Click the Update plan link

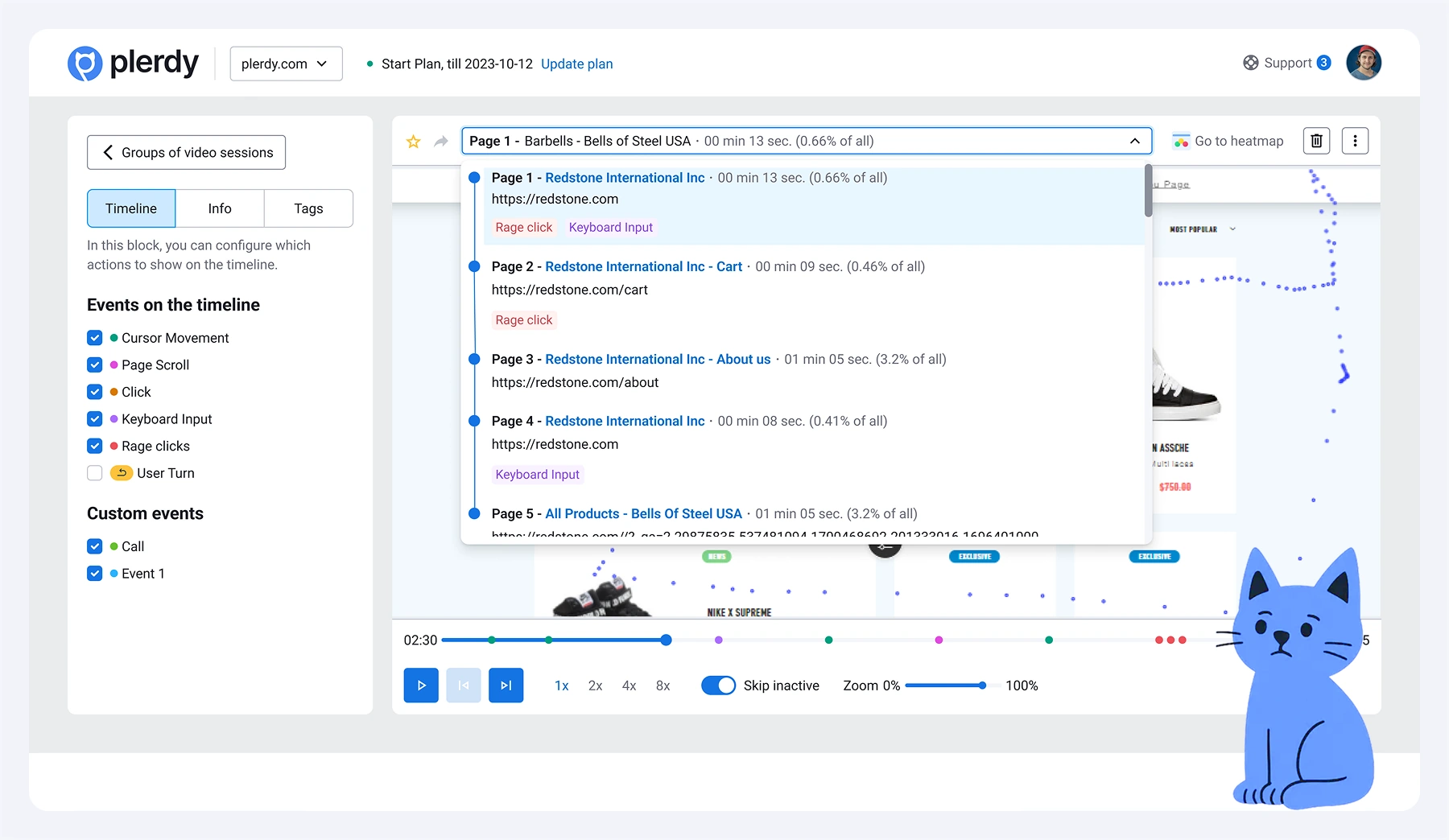(576, 64)
